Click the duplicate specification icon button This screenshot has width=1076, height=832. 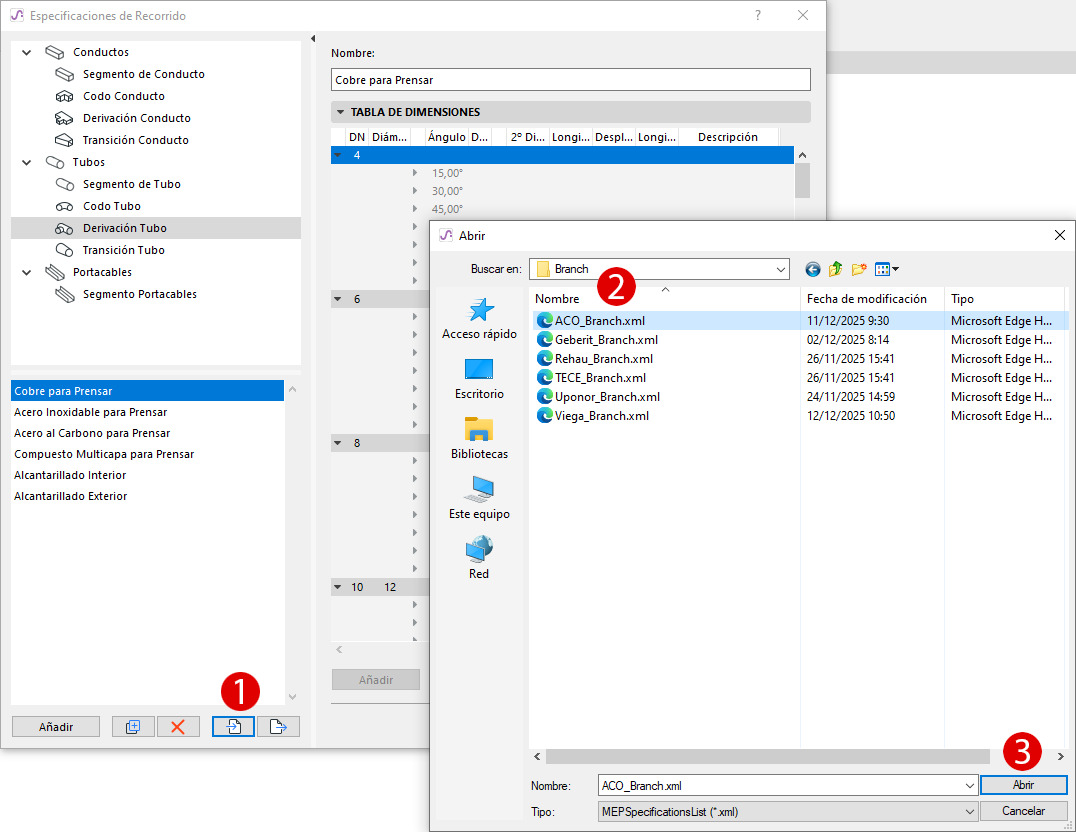[x=133, y=726]
